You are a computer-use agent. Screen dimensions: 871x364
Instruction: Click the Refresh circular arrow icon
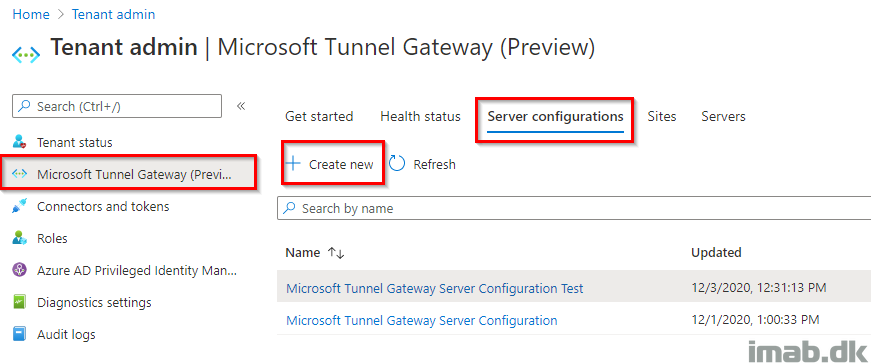coord(397,164)
